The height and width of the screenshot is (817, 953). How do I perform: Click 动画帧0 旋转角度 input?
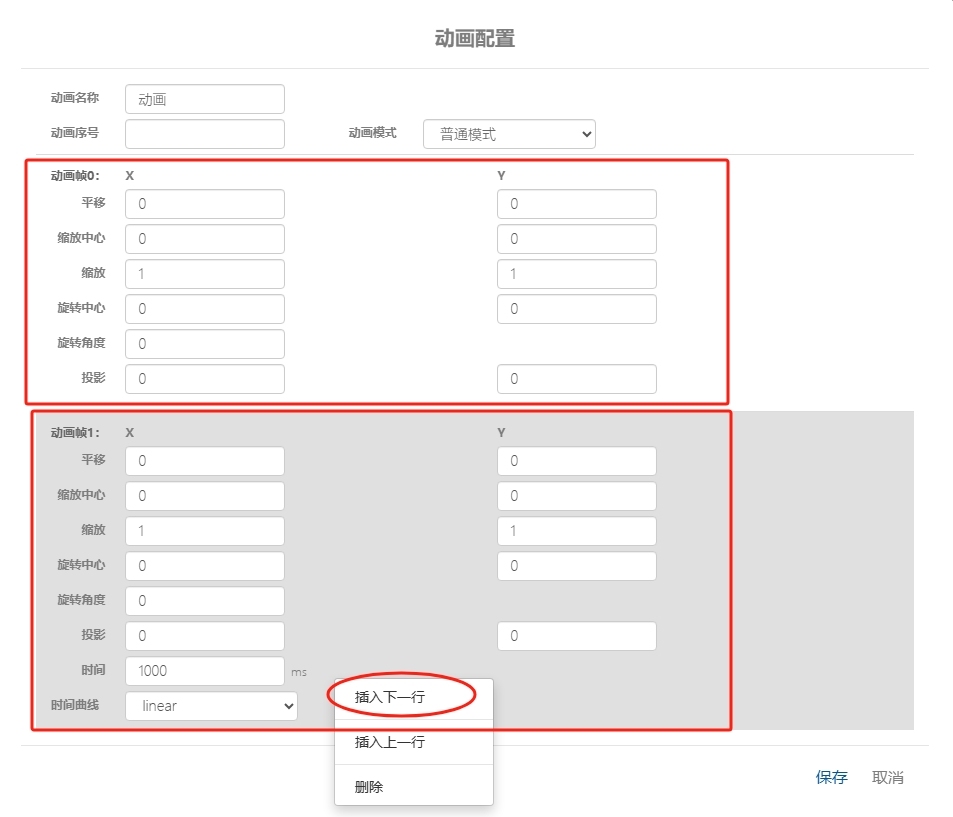click(x=205, y=344)
